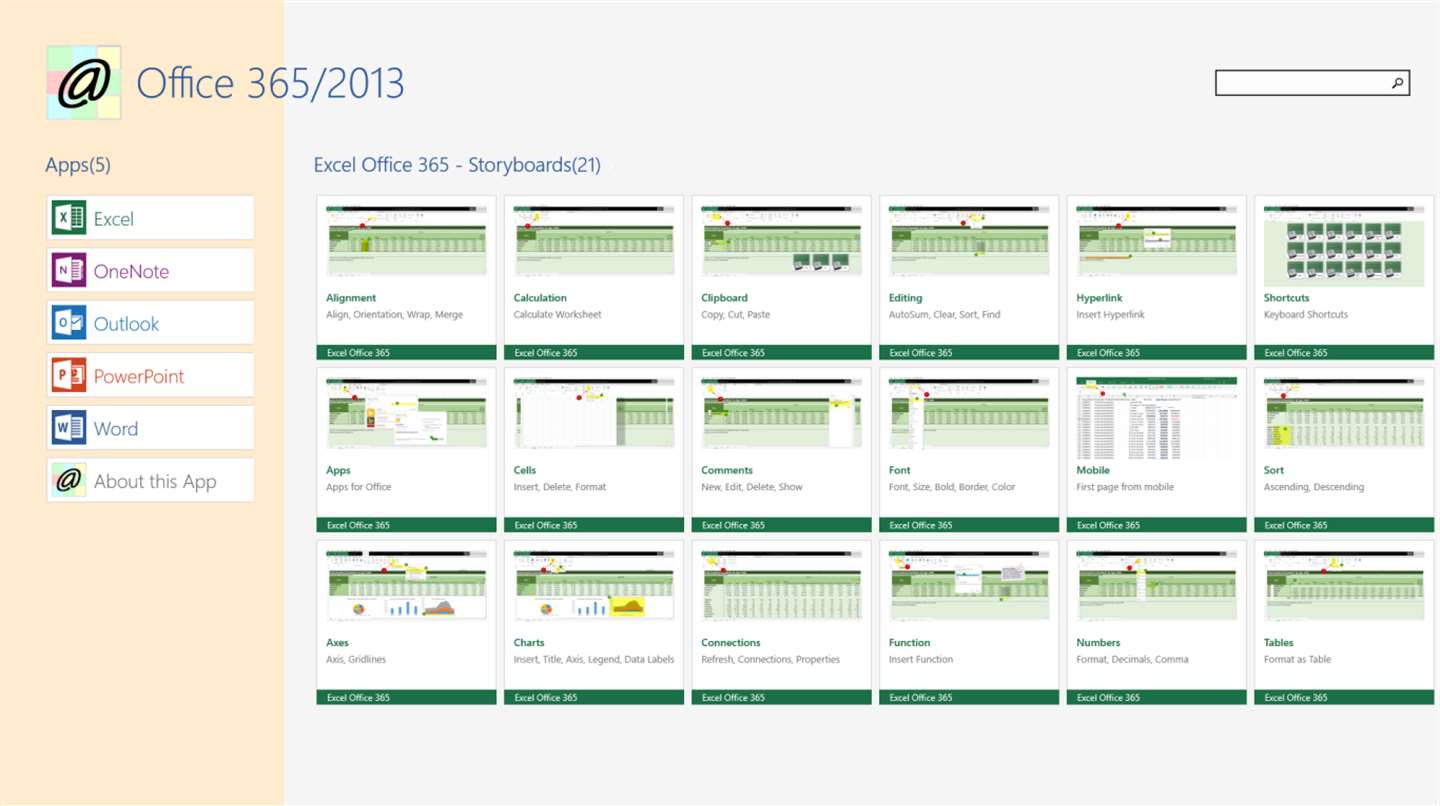Click the Outlook app icon
1440x806 pixels.
pyautogui.click(x=69, y=323)
